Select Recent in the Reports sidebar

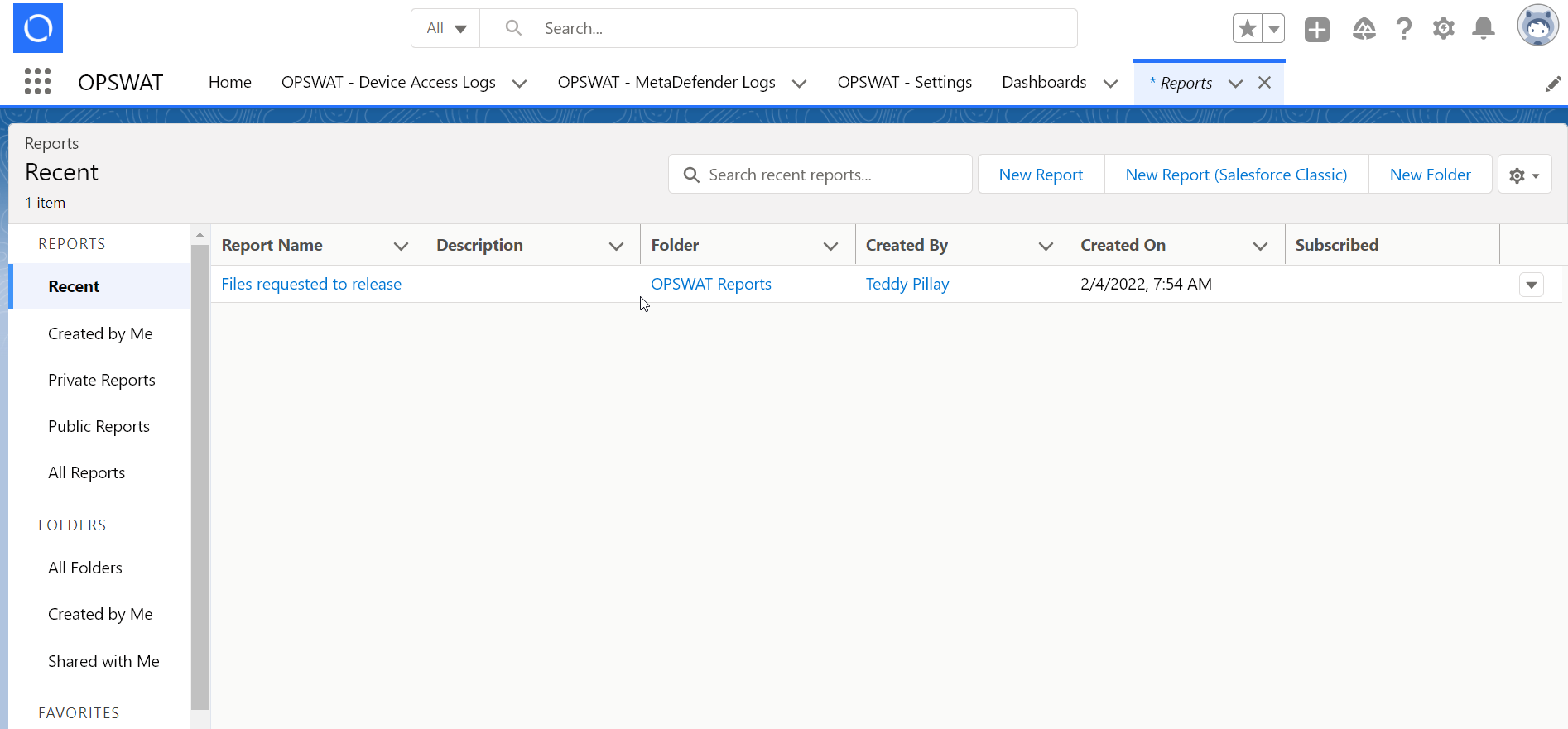pos(100,286)
